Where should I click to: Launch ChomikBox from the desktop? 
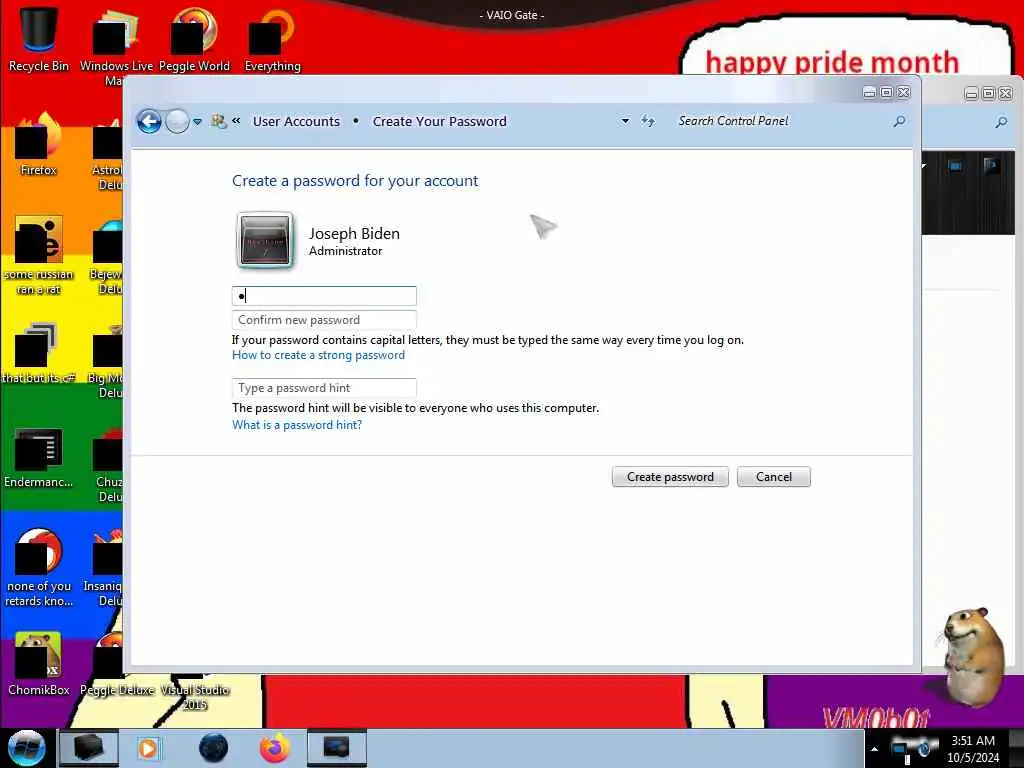point(39,664)
